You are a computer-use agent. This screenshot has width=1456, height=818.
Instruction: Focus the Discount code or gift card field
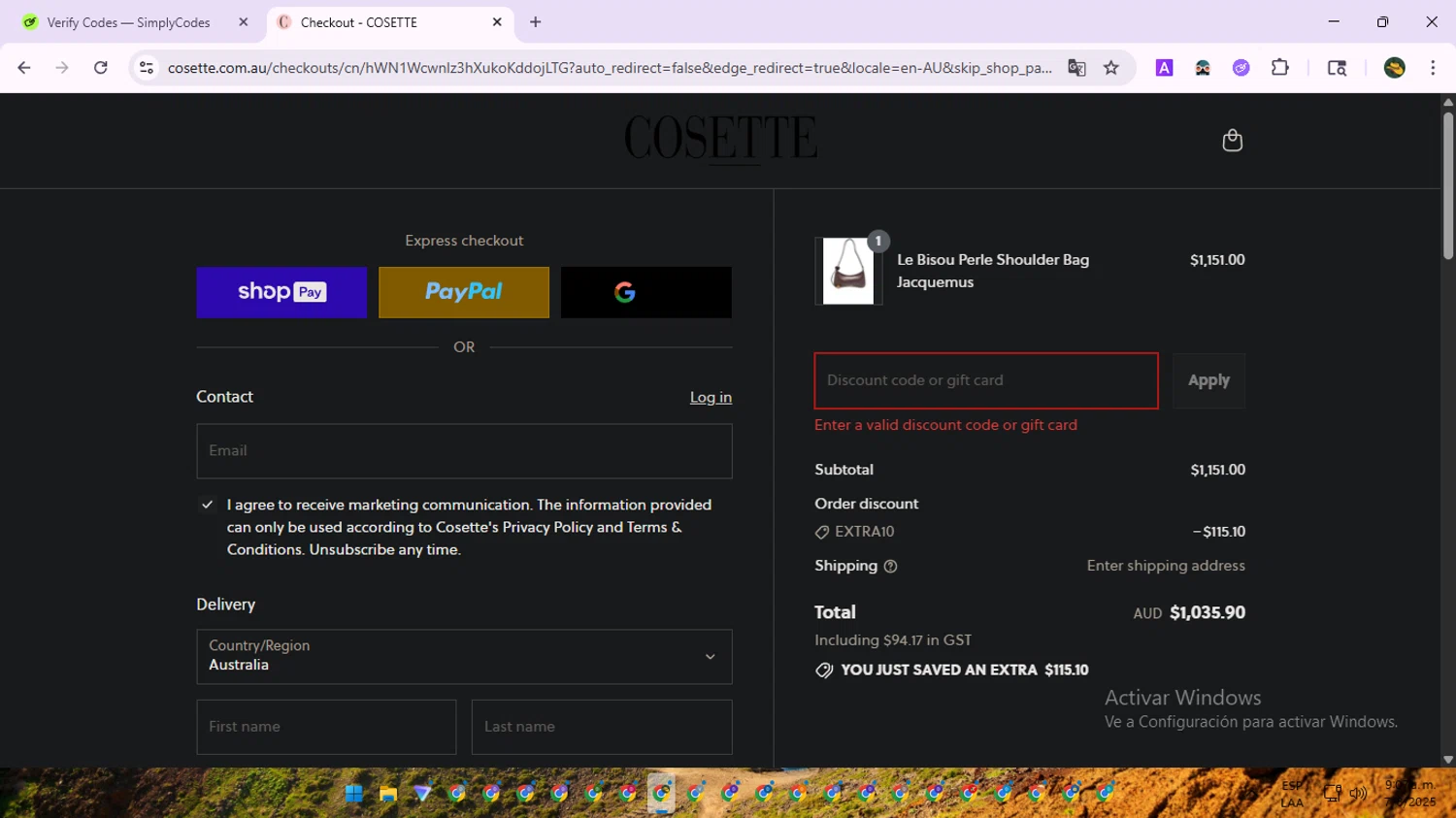(986, 380)
